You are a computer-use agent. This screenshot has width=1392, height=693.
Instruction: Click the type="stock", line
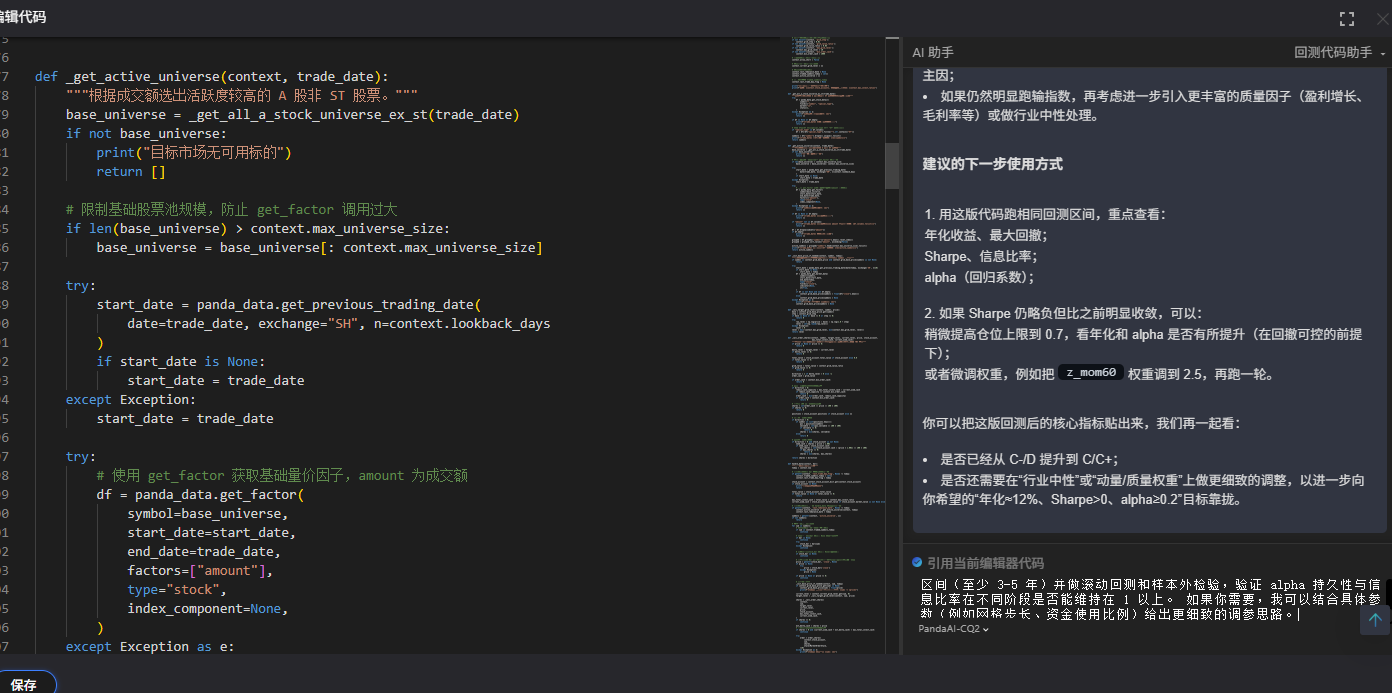click(177, 589)
